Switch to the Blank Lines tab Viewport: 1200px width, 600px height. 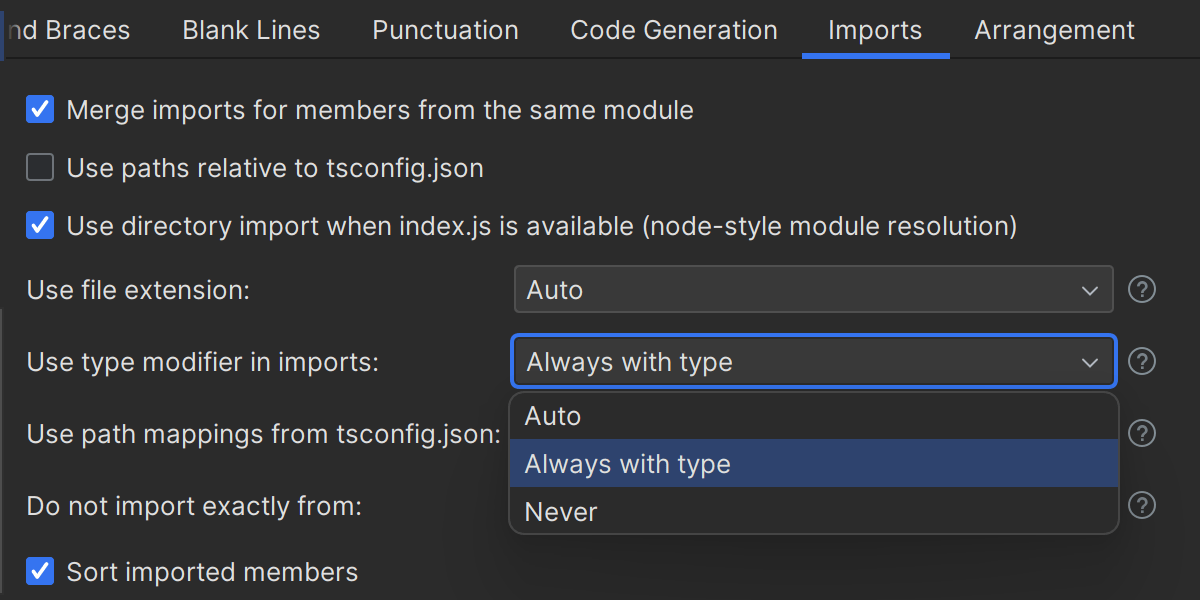click(251, 30)
